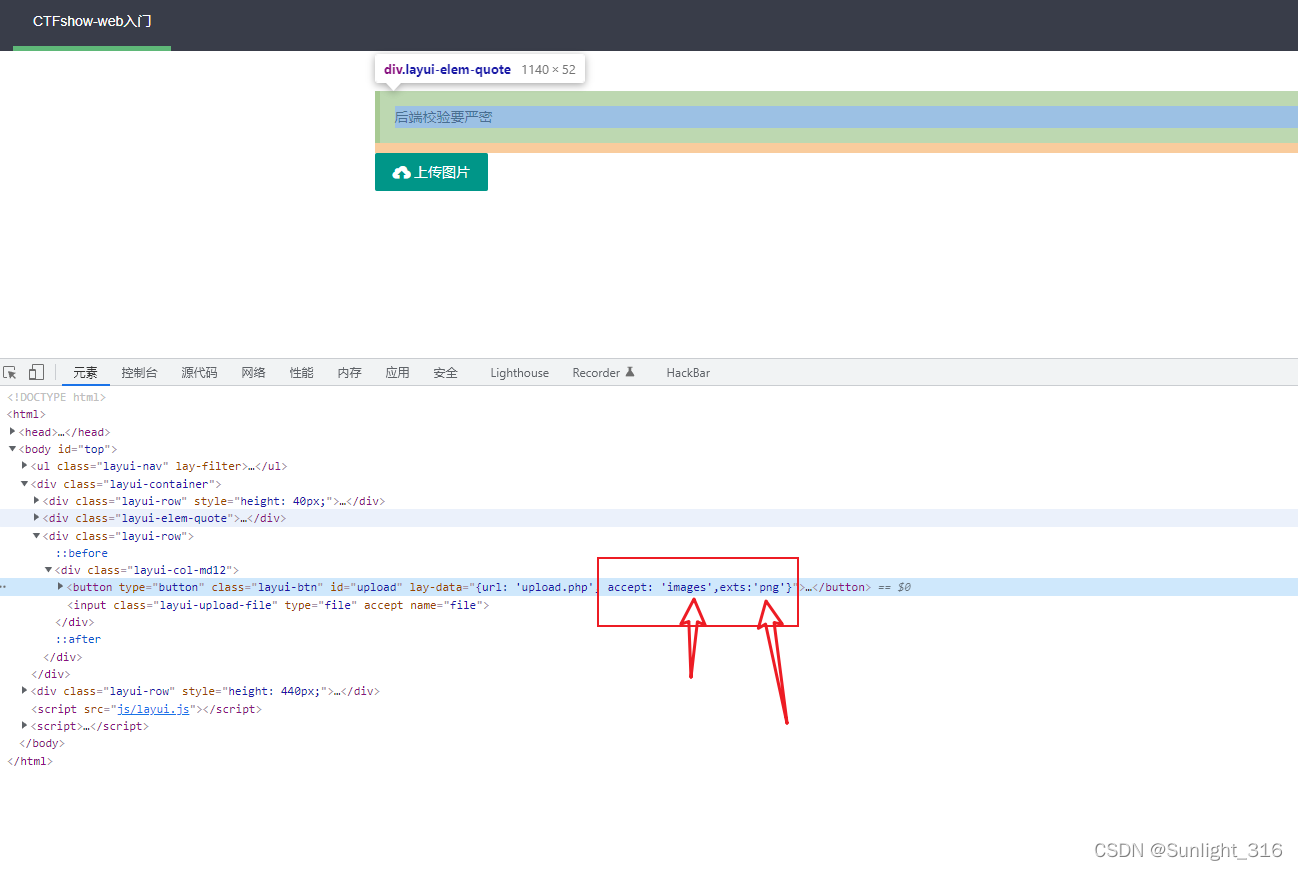Click the ellipsis beside the button row
Screen dimensions: 1298x870
4,587
